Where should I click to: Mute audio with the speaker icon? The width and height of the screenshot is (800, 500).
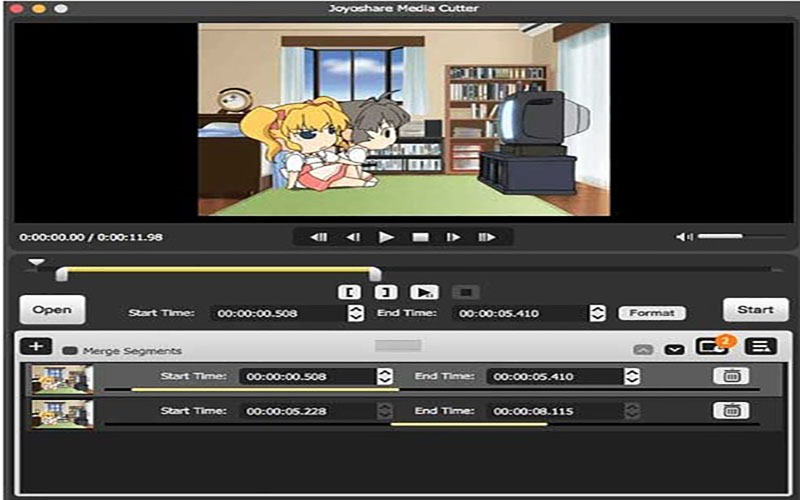[684, 237]
